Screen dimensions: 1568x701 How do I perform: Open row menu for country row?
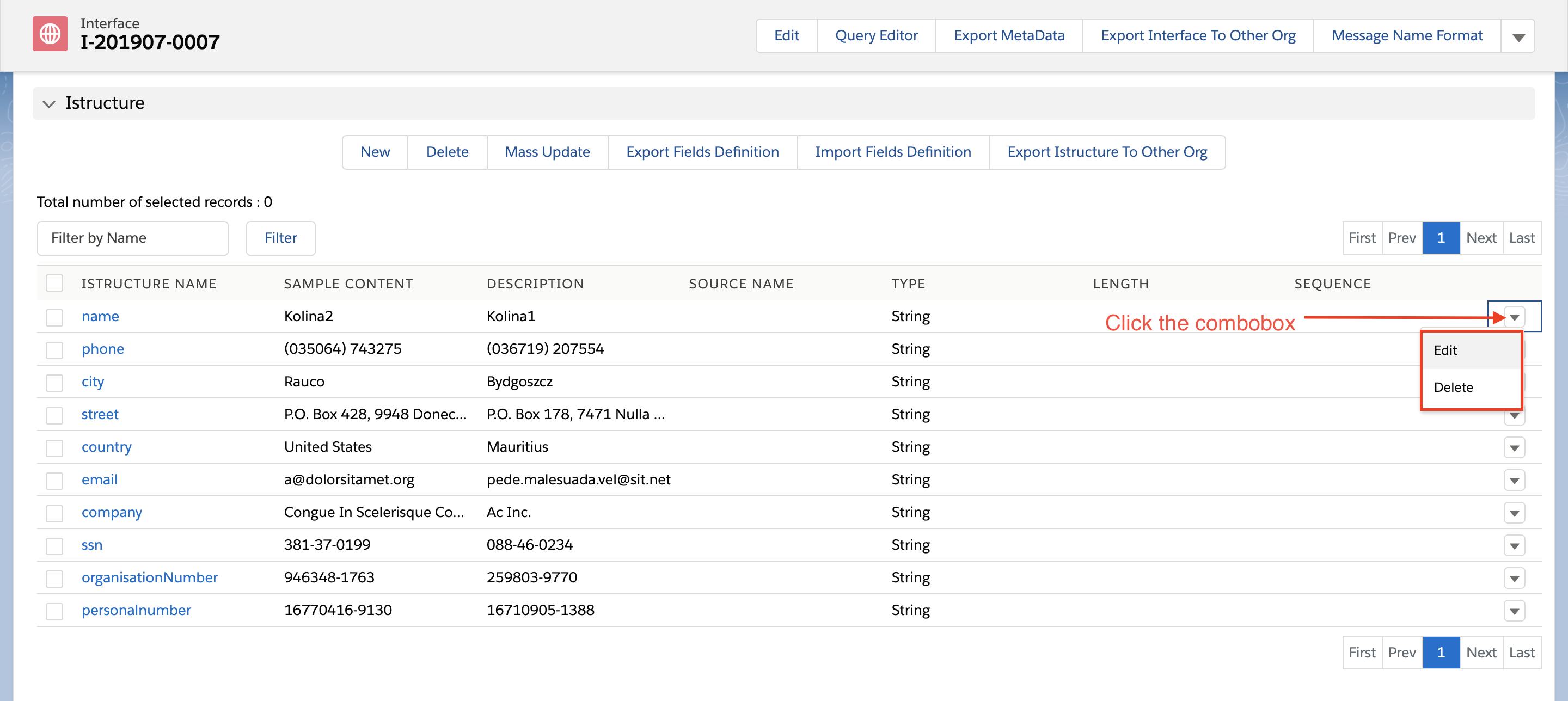(1514, 448)
